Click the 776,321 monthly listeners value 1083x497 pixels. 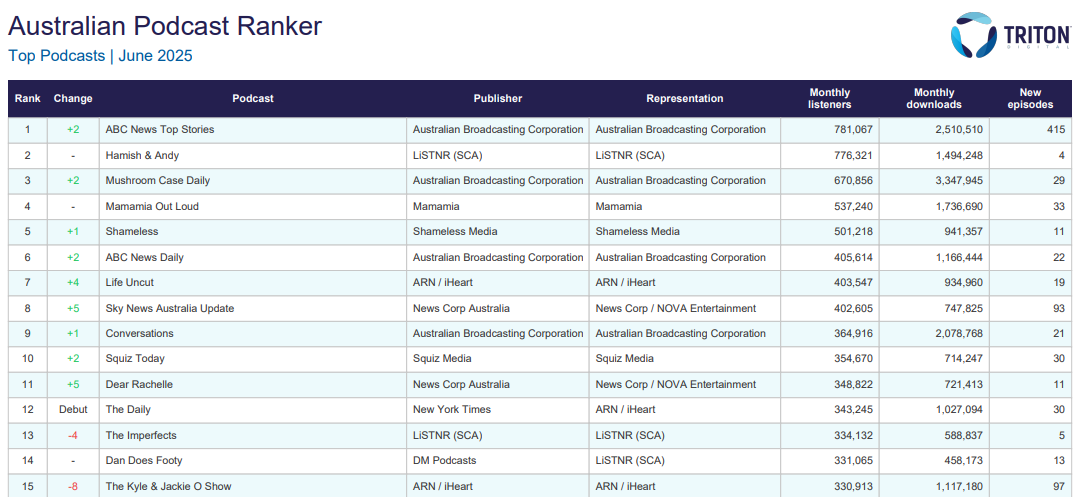854,155
